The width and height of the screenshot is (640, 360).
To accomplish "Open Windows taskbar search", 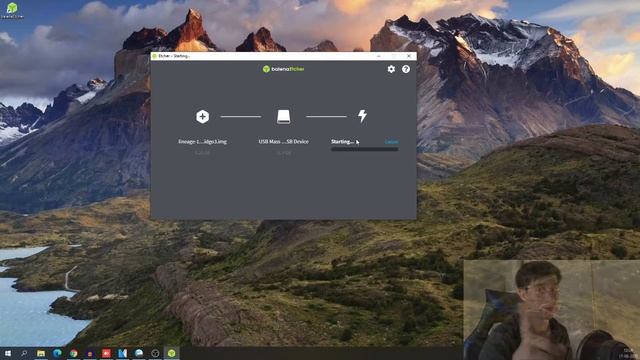I will coord(24,353).
